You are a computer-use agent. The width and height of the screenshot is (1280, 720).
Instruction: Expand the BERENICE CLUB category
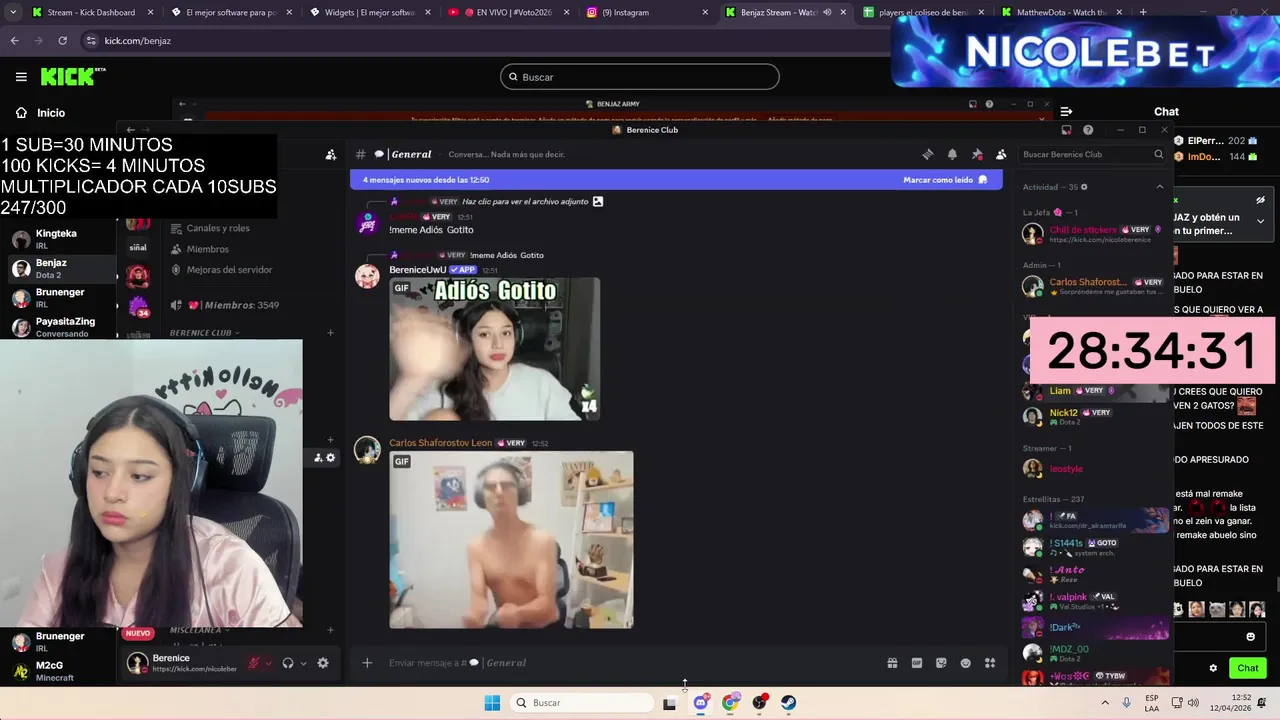(x=204, y=333)
